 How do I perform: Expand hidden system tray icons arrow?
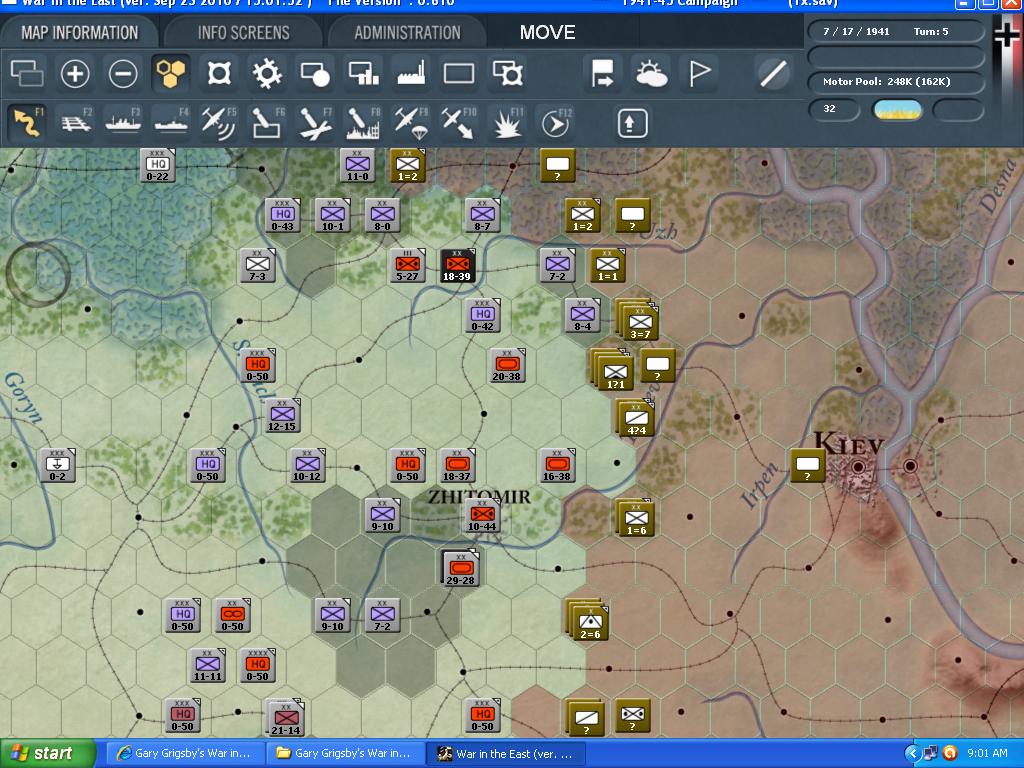(x=911, y=753)
